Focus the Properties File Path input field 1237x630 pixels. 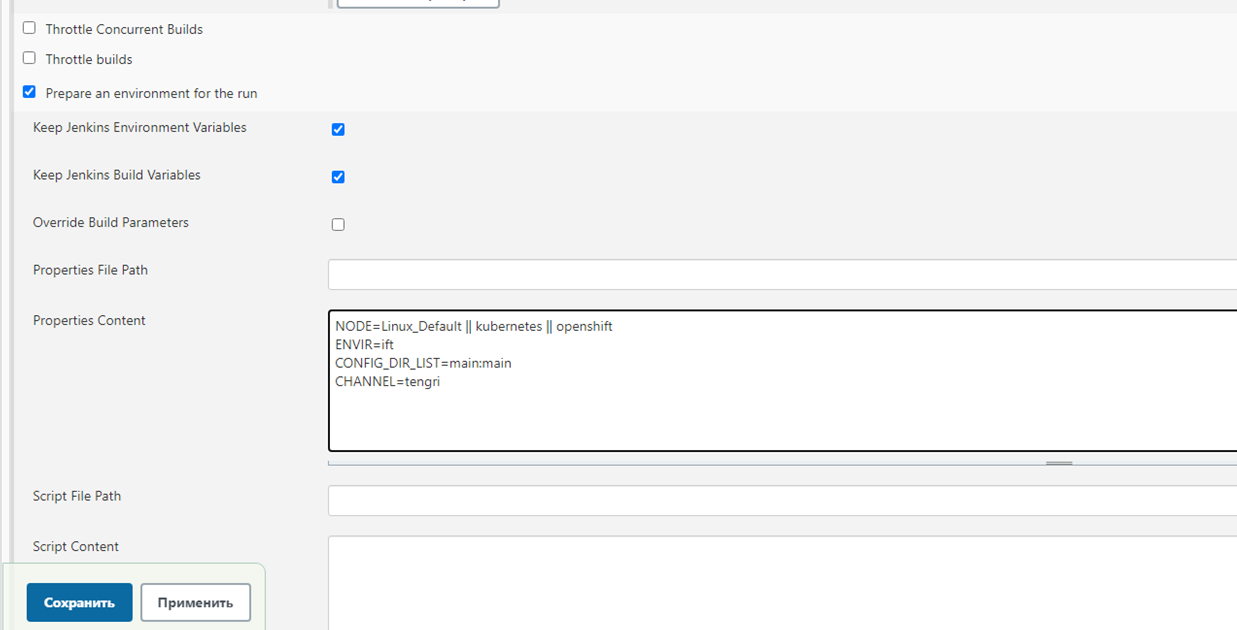[780, 275]
